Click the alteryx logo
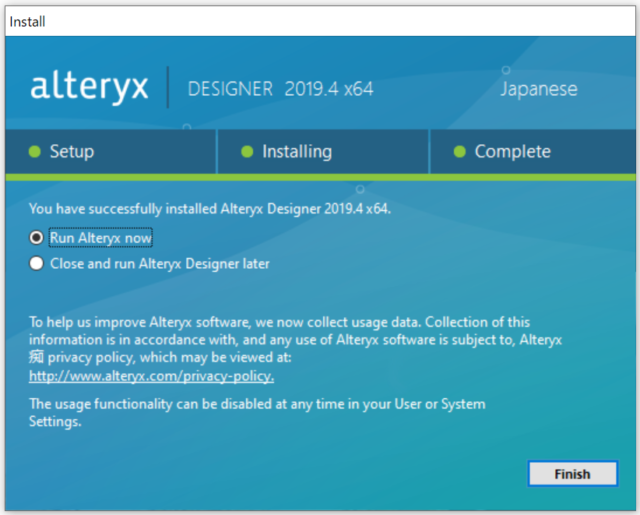The image size is (640, 515). (89, 87)
